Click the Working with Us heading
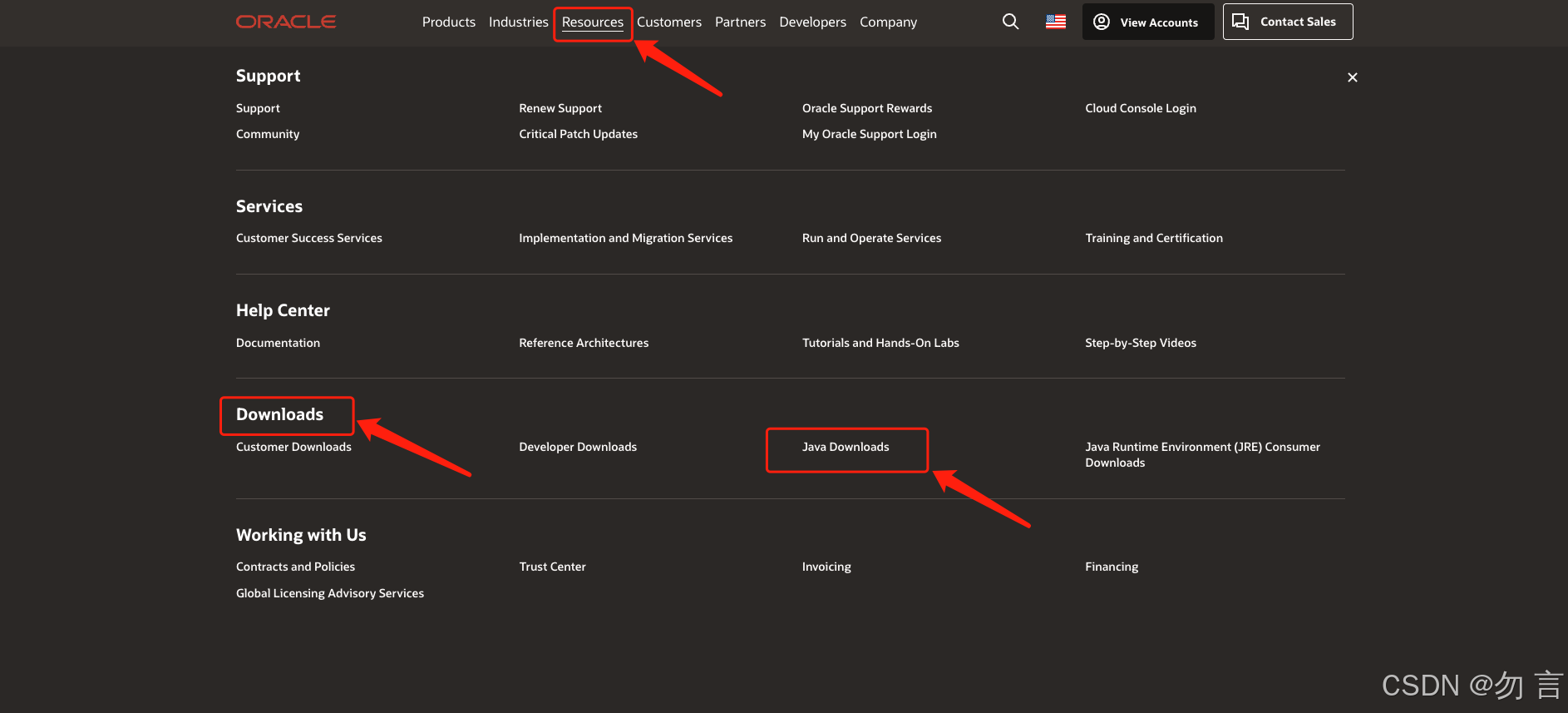Image resolution: width=1568 pixels, height=713 pixels. pos(301,535)
